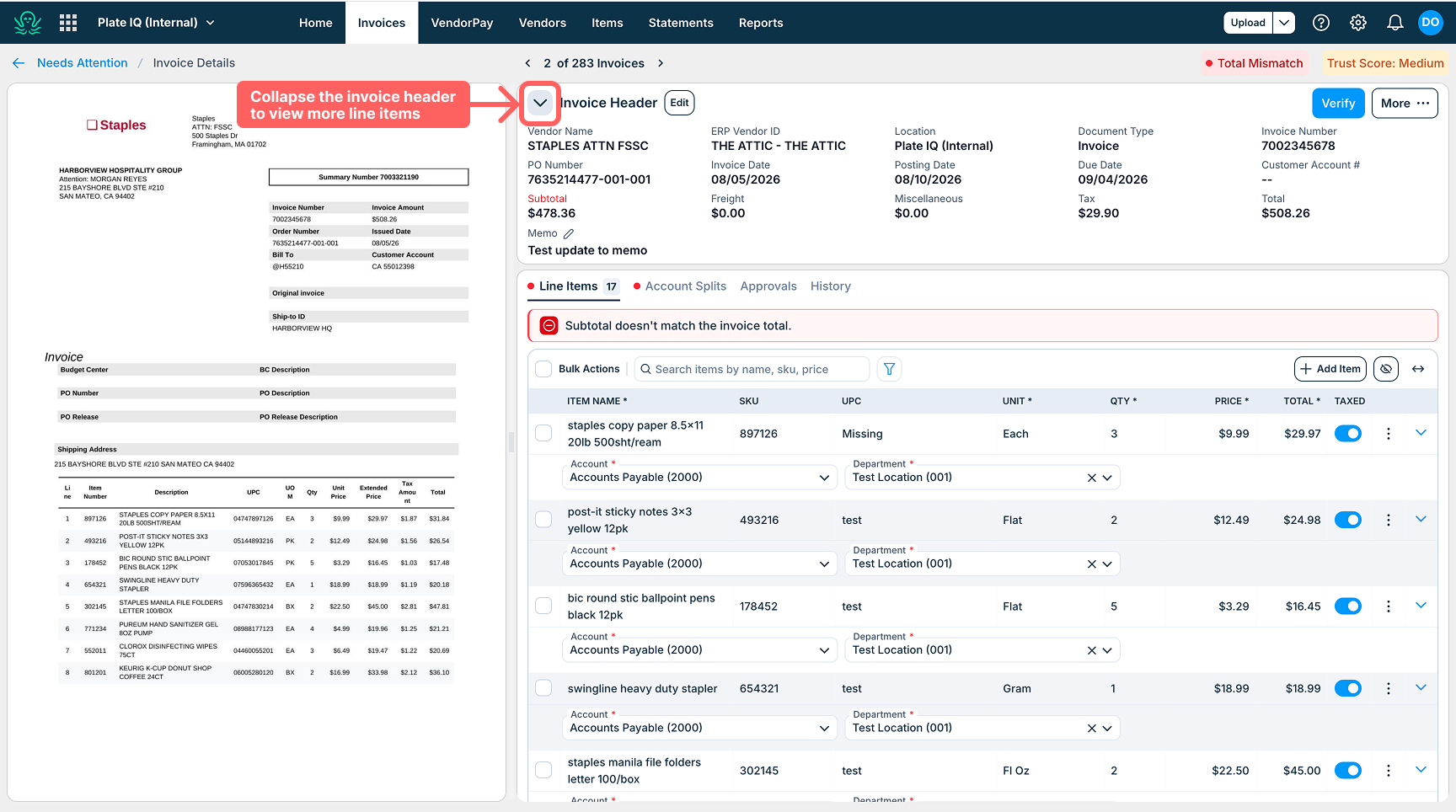
Task: Follow the Needs Attention breadcrumb link
Action: (x=83, y=63)
